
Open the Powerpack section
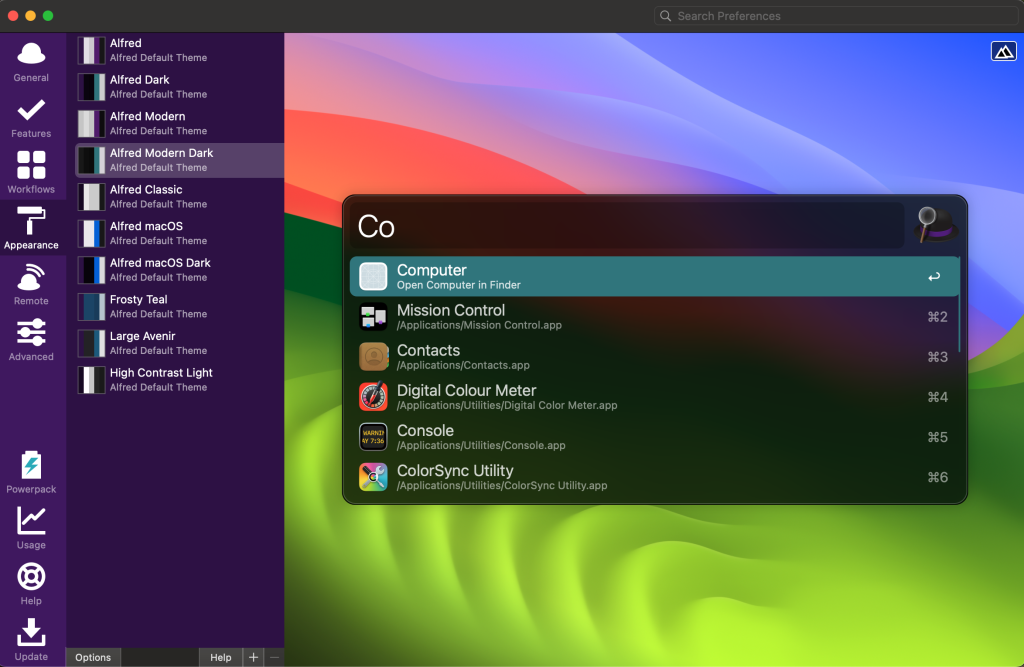coord(31,472)
